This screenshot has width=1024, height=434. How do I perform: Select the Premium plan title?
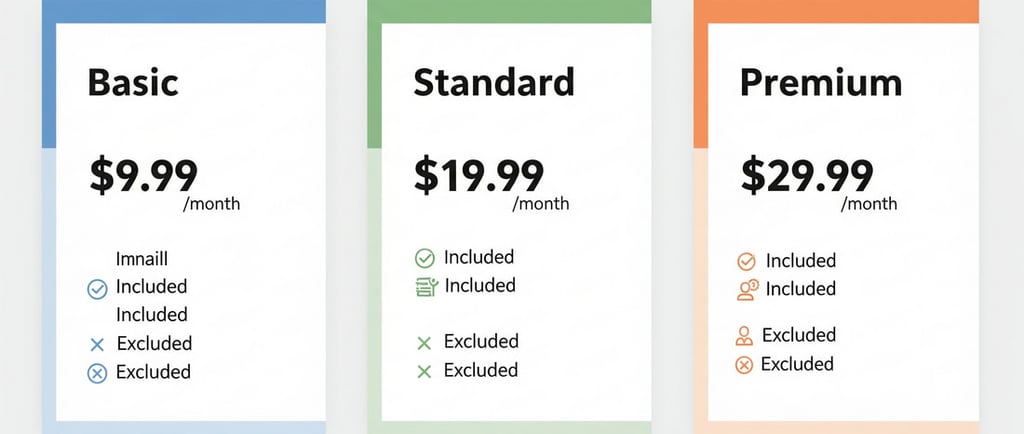pyautogui.click(x=820, y=82)
